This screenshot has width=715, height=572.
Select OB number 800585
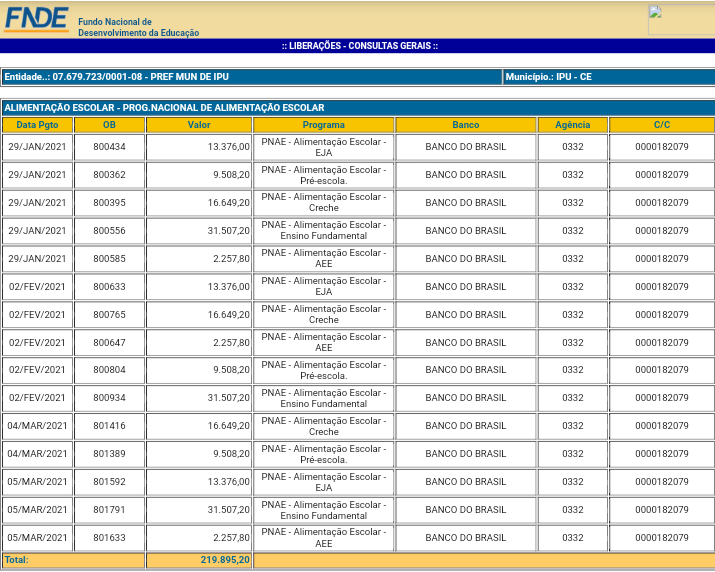pyautogui.click(x=109, y=259)
